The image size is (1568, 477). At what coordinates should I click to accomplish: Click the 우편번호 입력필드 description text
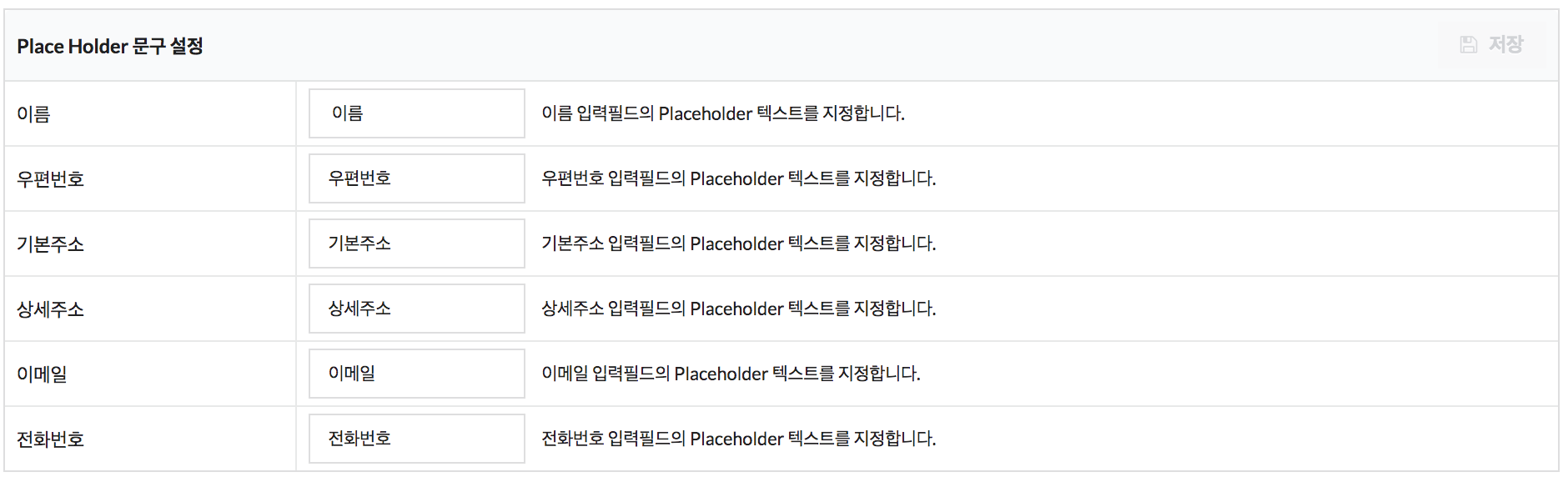(739, 178)
